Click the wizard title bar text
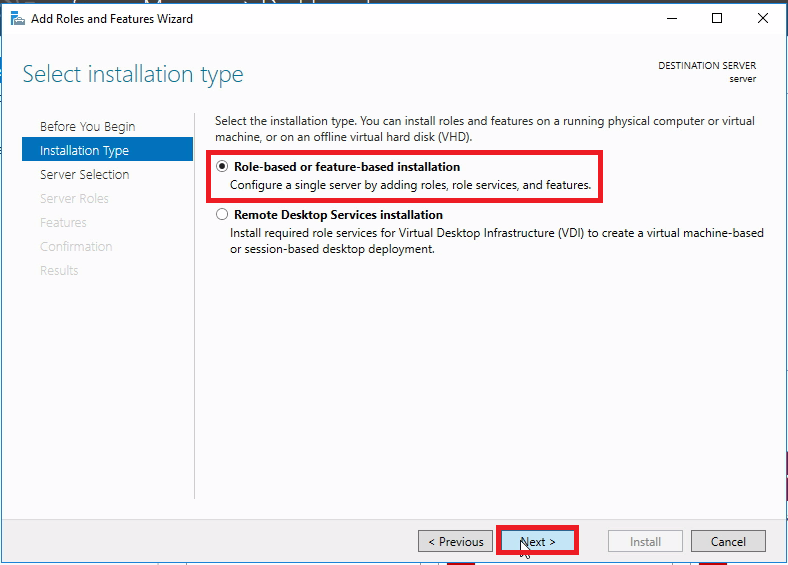 click(112, 18)
